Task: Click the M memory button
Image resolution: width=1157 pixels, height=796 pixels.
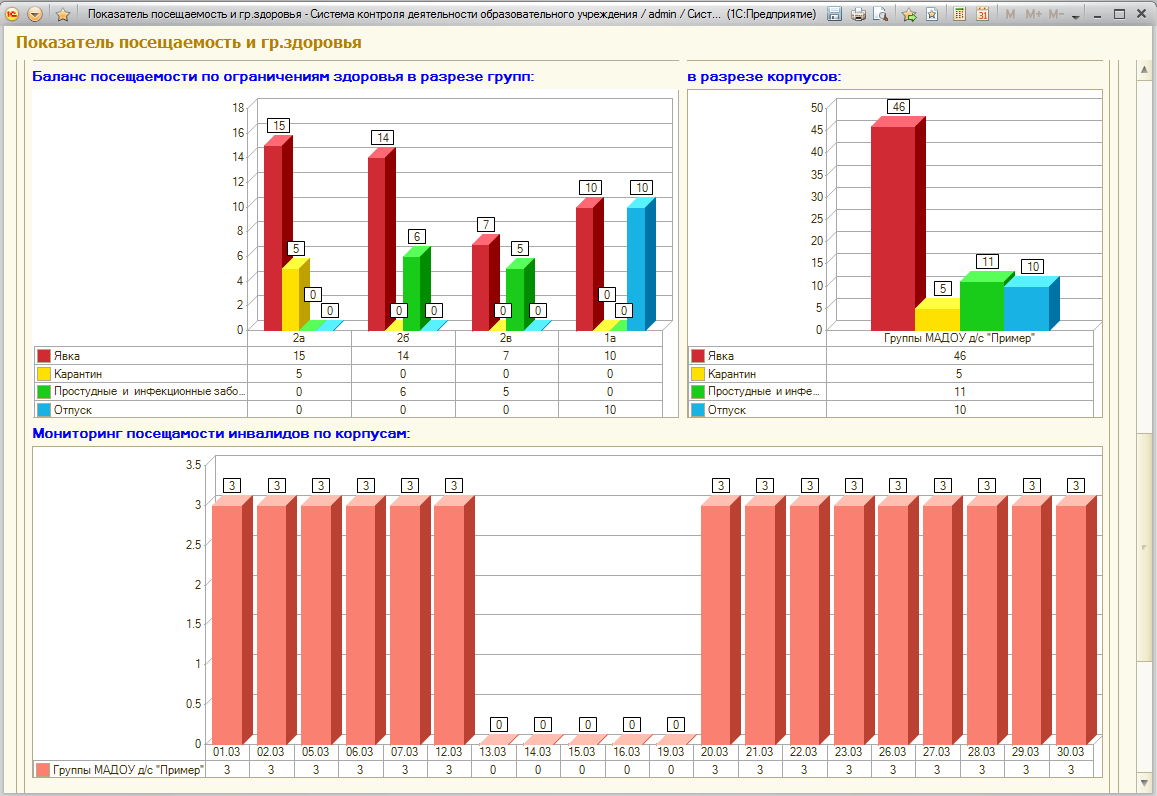Action: [1010, 14]
